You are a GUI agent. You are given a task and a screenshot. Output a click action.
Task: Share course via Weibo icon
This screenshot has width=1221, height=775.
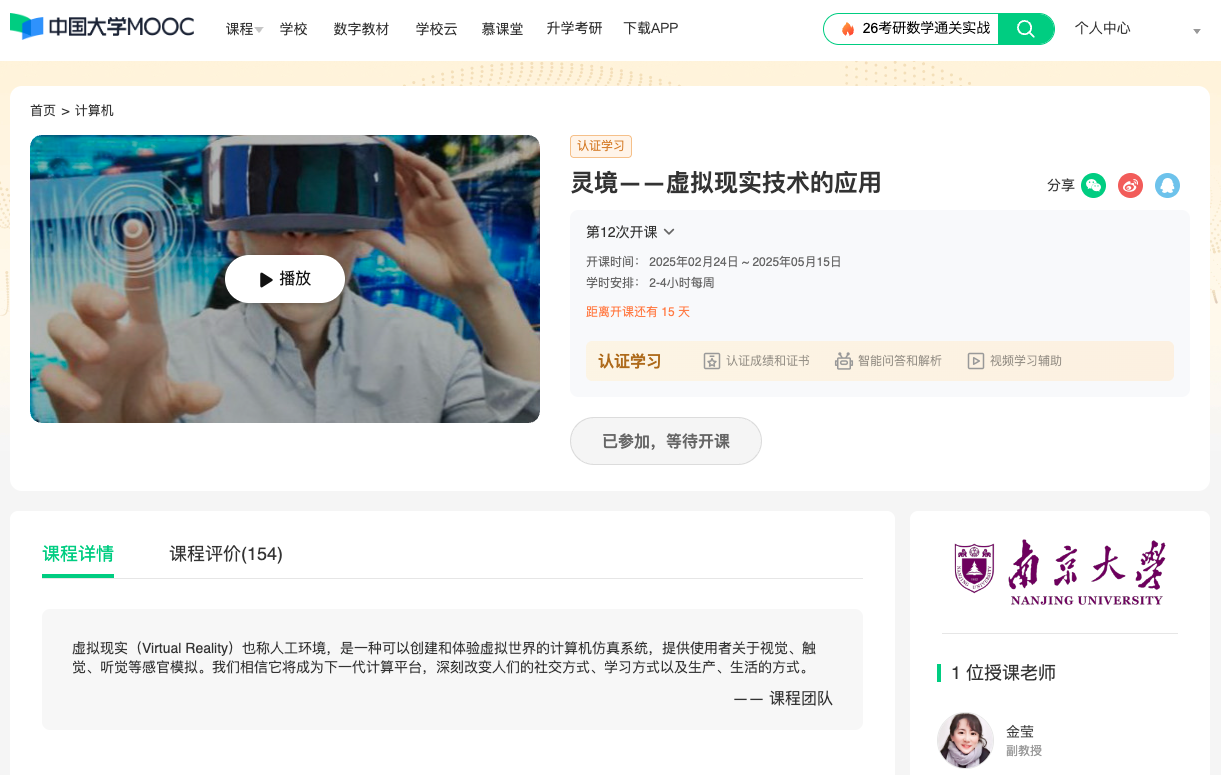pyautogui.click(x=1130, y=185)
